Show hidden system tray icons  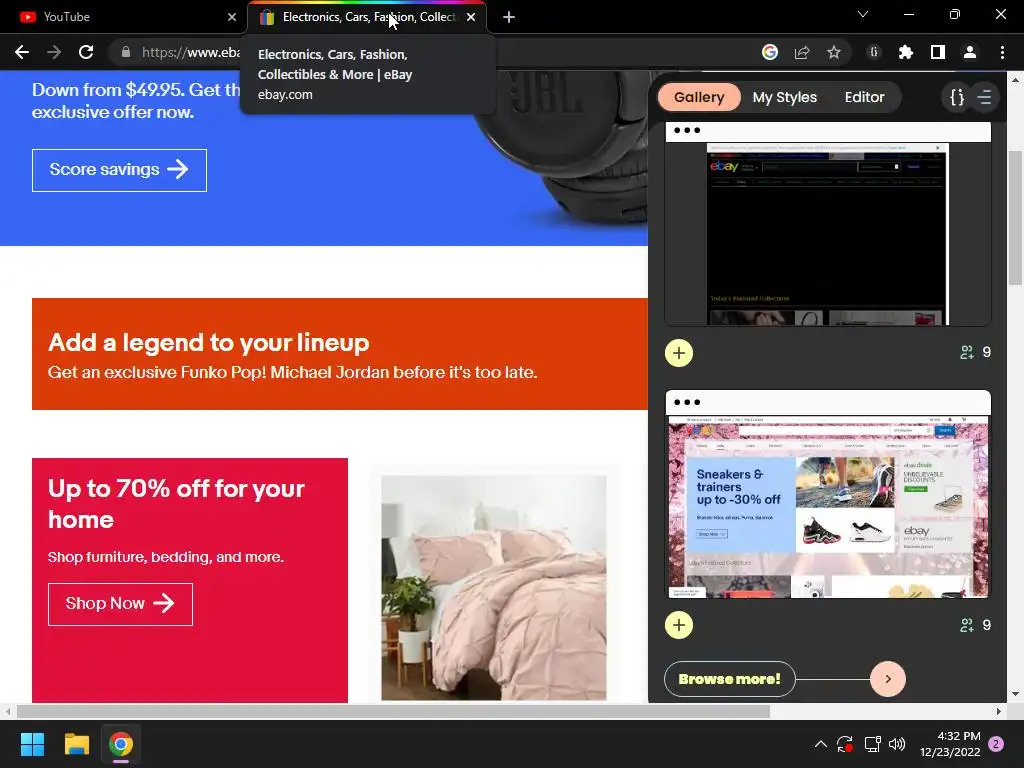click(821, 744)
